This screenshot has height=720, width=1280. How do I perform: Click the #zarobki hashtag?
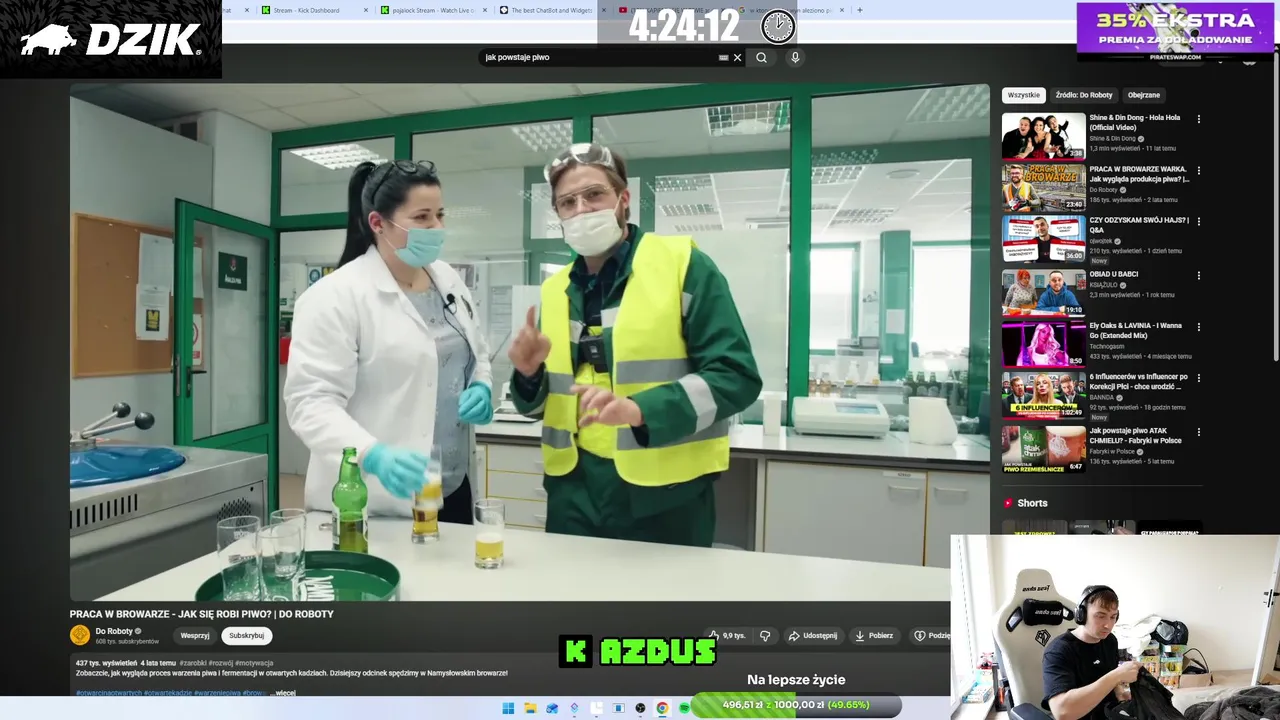(x=193, y=663)
